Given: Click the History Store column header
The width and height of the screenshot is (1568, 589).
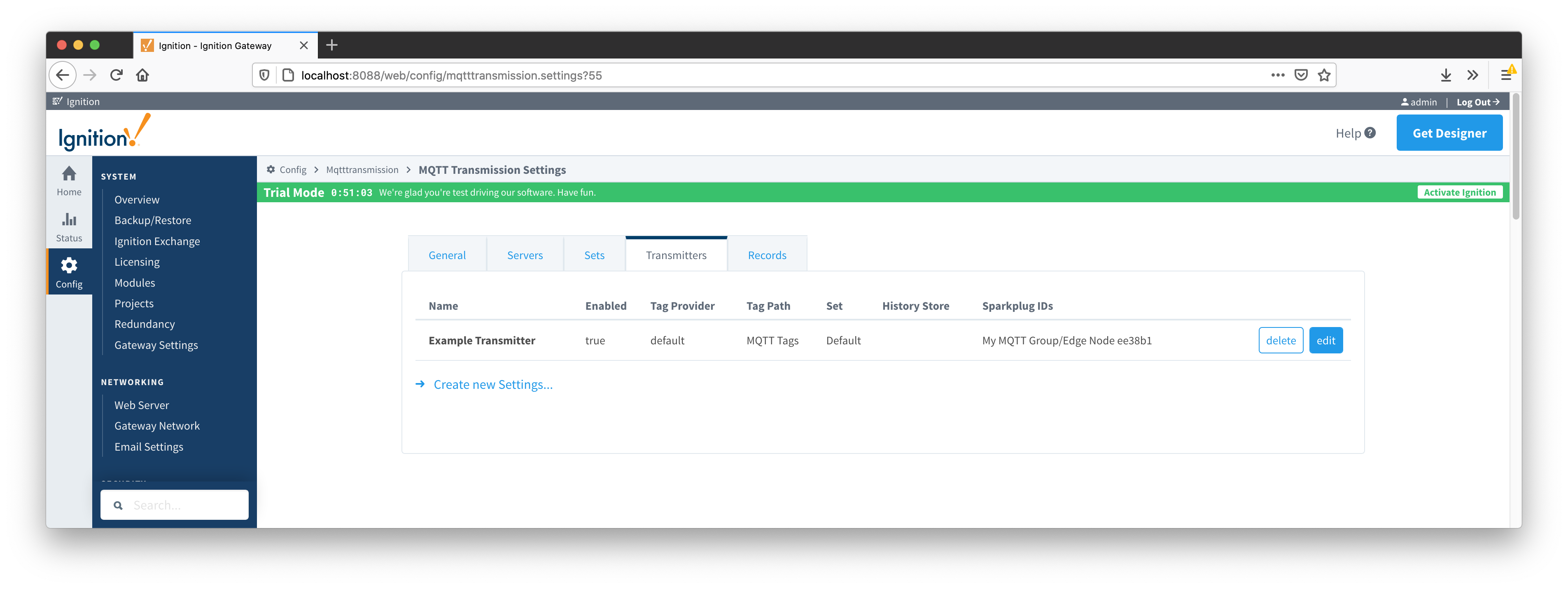Looking at the screenshot, I should 915,306.
